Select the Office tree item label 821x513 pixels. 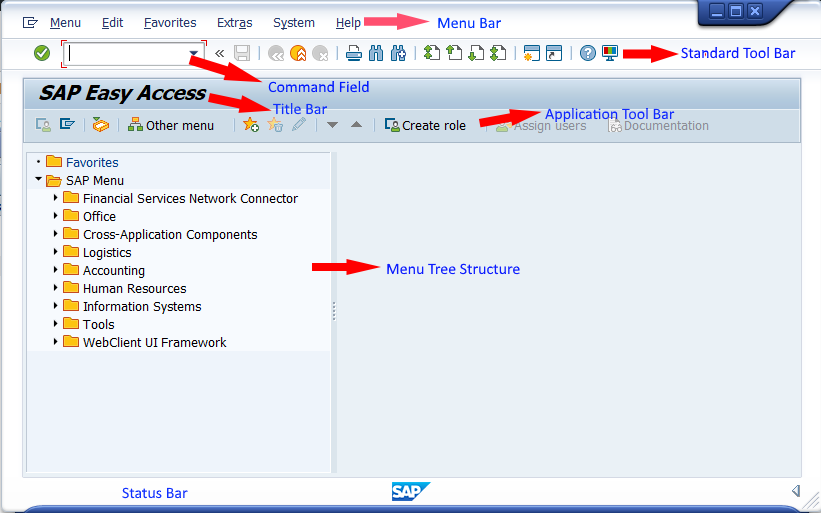pyautogui.click(x=99, y=216)
